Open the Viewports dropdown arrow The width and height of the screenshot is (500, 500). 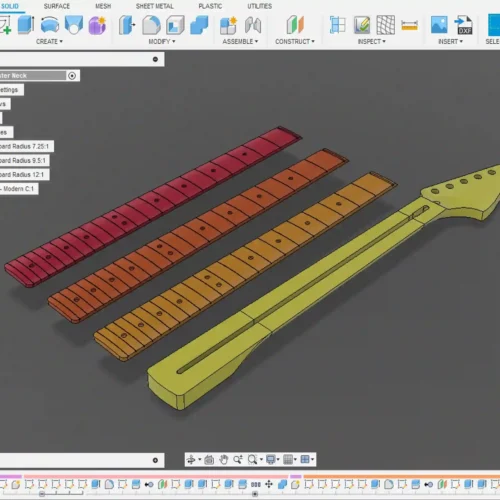click(x=312, y=460)
